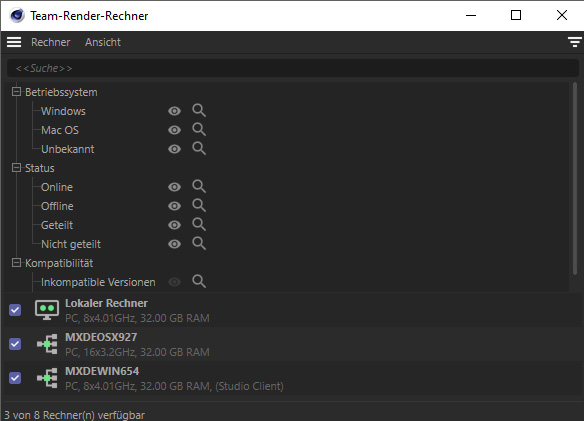Click the MXDEOSX927 network node icon
Viewport: 584px width, 421px height.
click(47, 344)
